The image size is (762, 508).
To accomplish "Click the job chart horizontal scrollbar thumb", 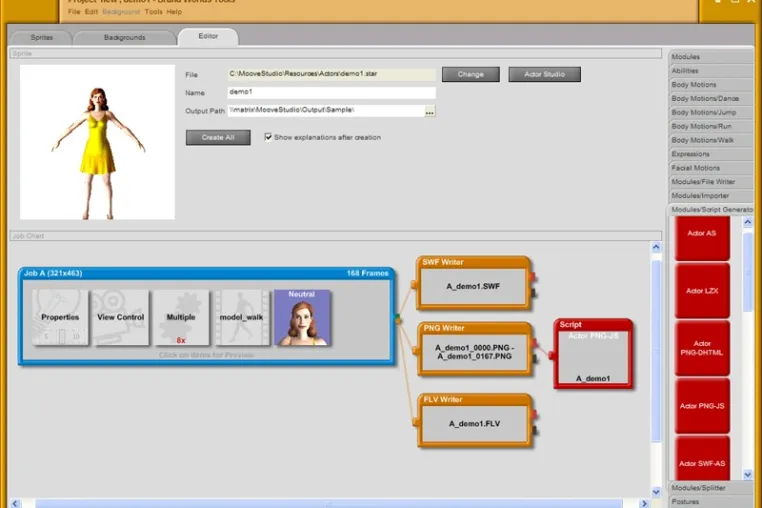I will coord(329,504).
